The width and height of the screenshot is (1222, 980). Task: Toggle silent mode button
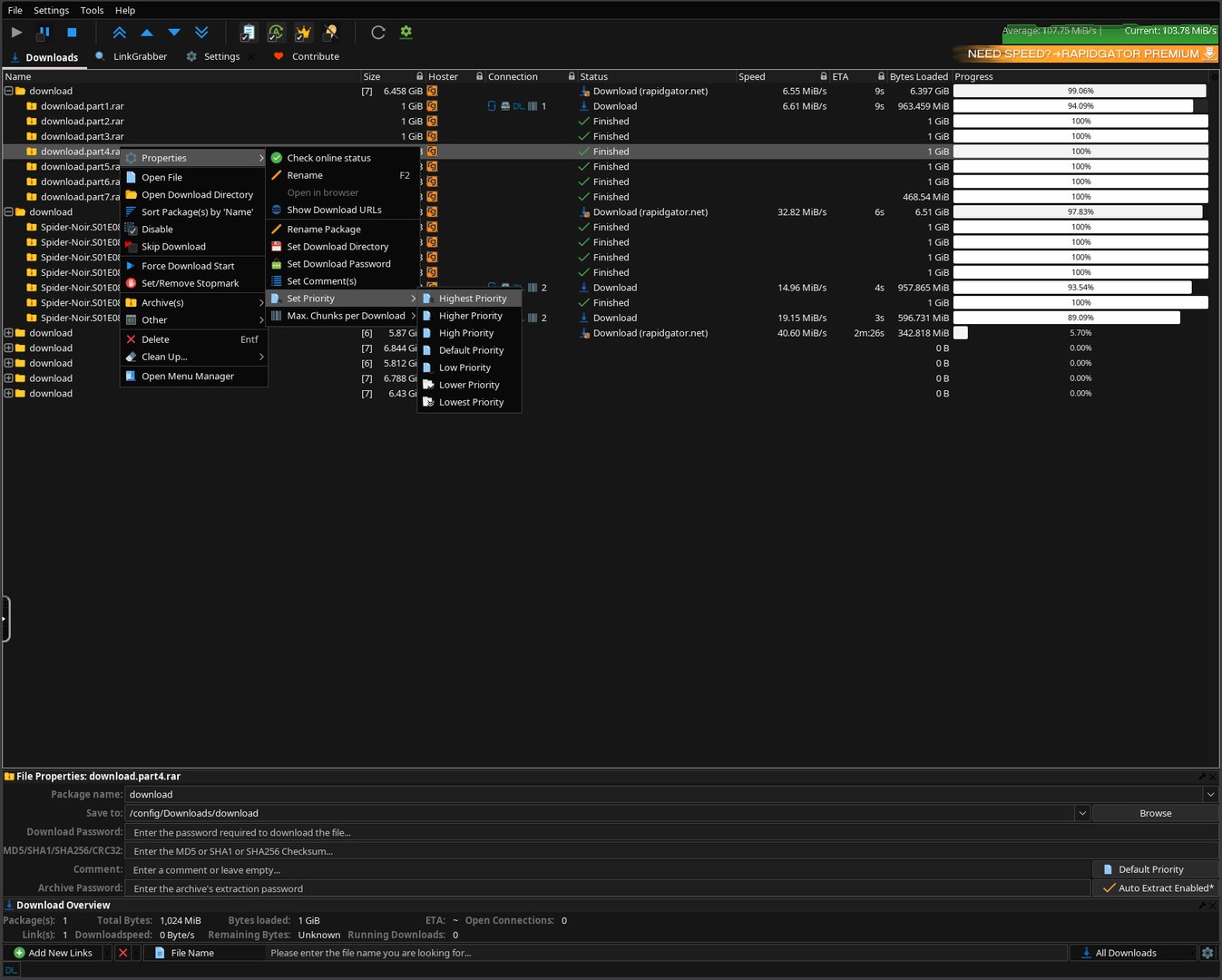pos(331,32)
